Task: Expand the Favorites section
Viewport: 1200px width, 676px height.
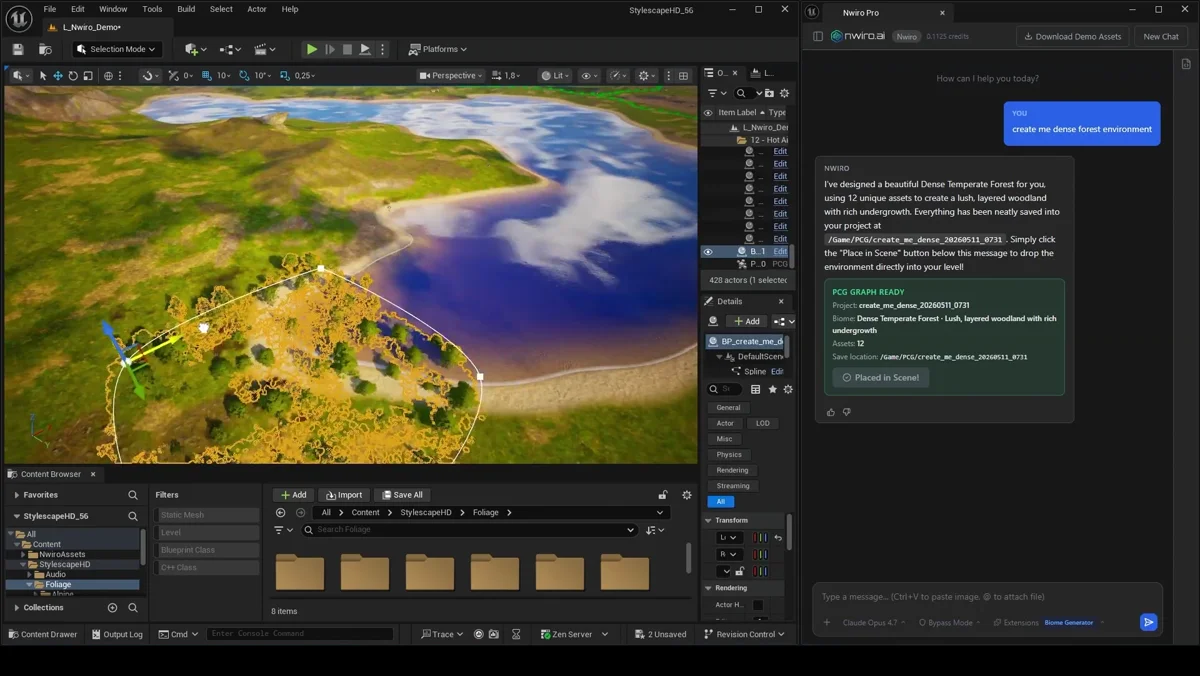Action: pos(16,495)
